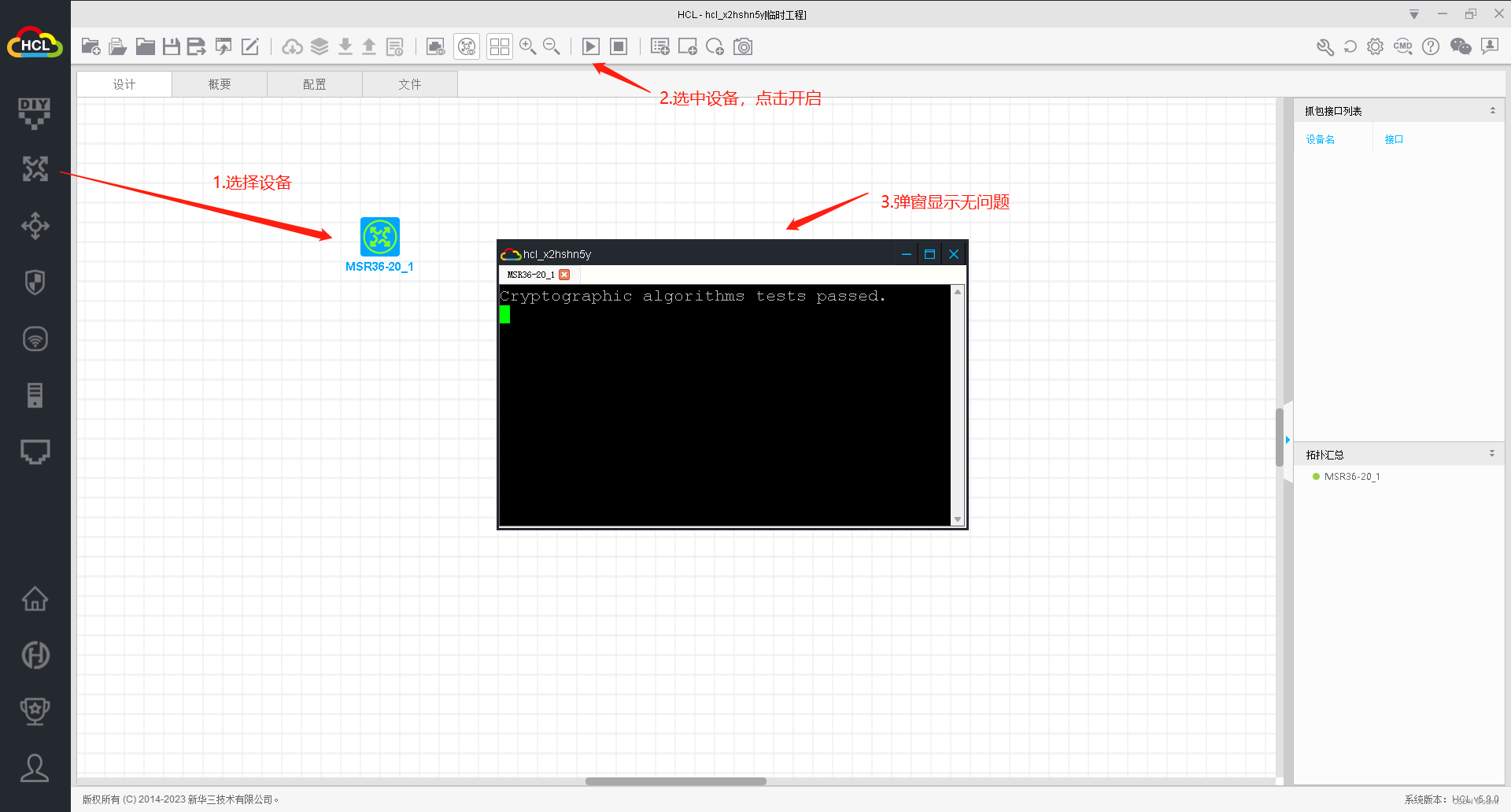Click the upload arrow toolbar icon
This screenshot has width=1511, height=812.
point(369,47)
